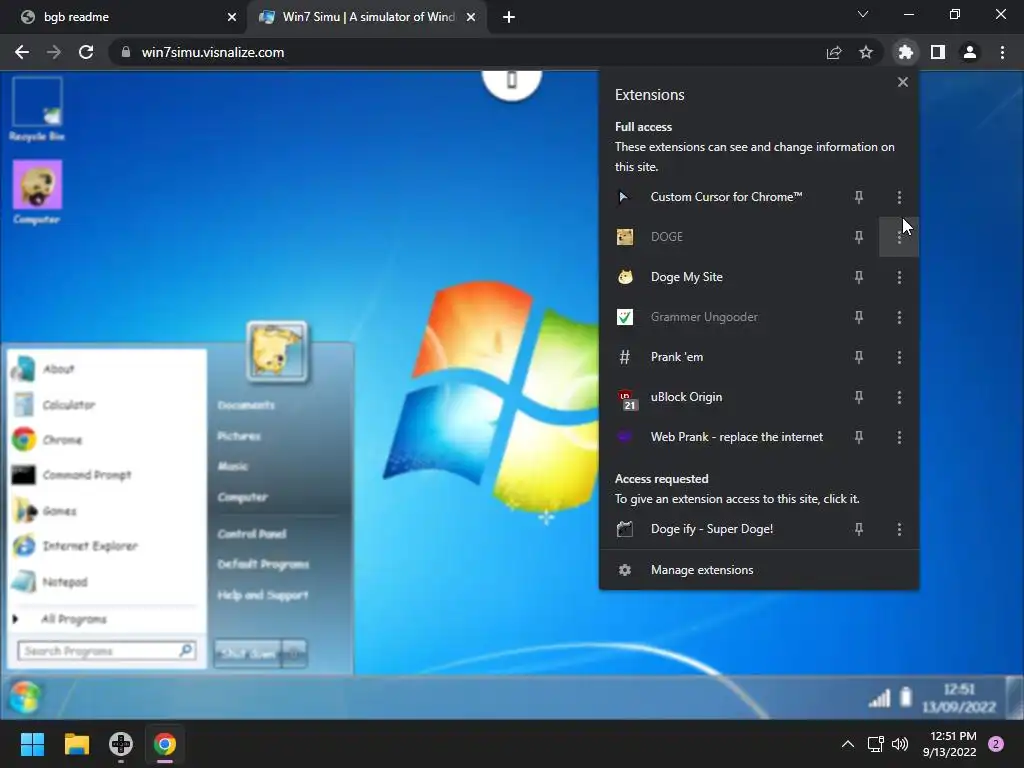Image resolution: width=1024 pixels, height=768 pixels.
Task: Open Manage extensions
Action: [x=759, y=570]
